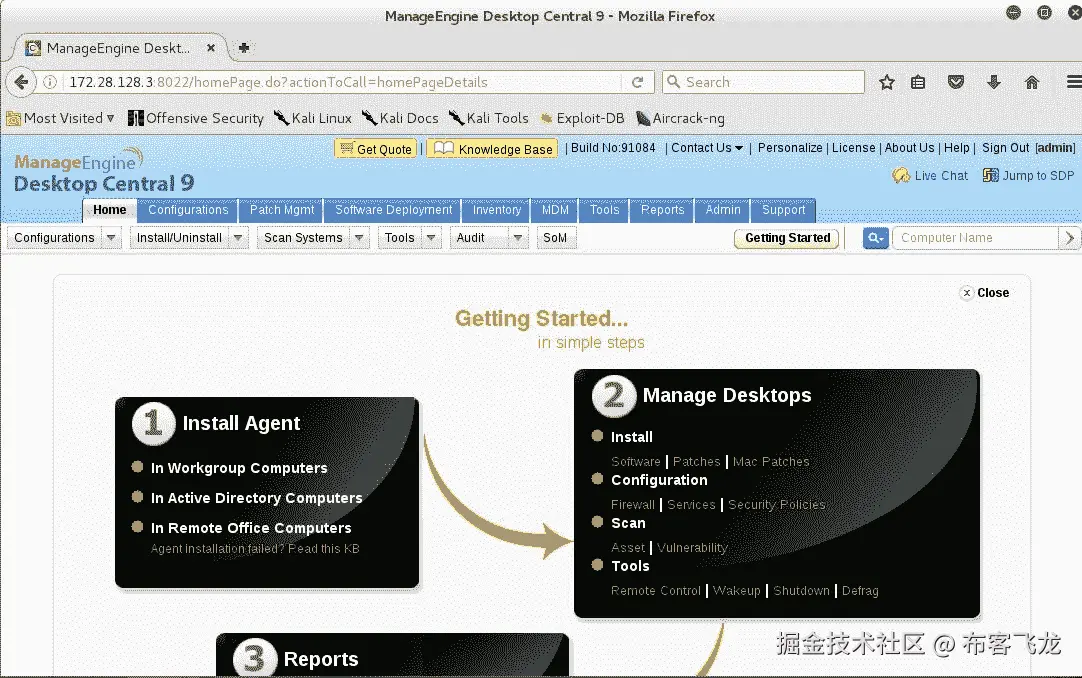This screenshot has height=678, width=1082.
Task: Switch to the MDM tab
Action: pyautogui.click(x=555, y=210)
